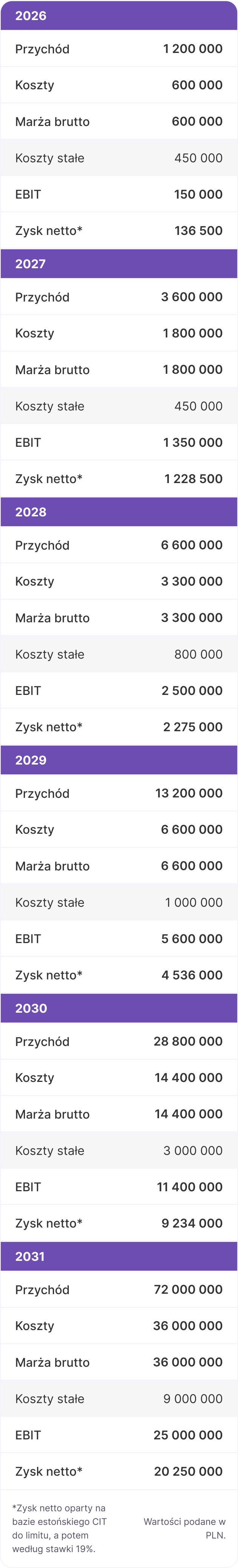238x1568 pixels.
Task: Select the 2026 year header row
Action: (x=119, y=16)
